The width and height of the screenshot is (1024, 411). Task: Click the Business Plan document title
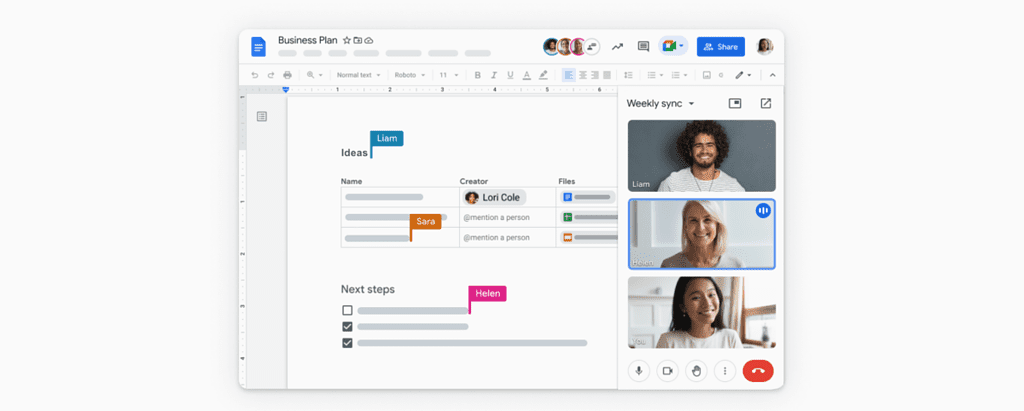(x=308, y=41)
